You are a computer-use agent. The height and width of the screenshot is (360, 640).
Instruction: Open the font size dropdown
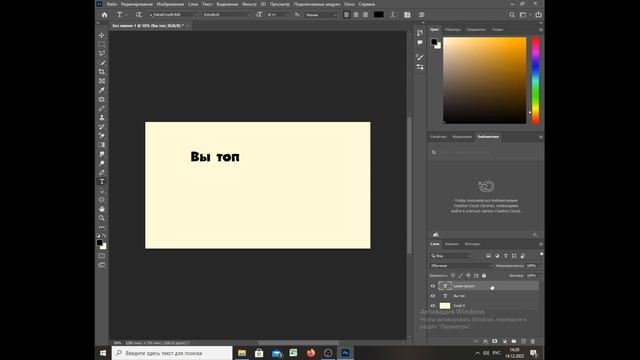point(278,15)
